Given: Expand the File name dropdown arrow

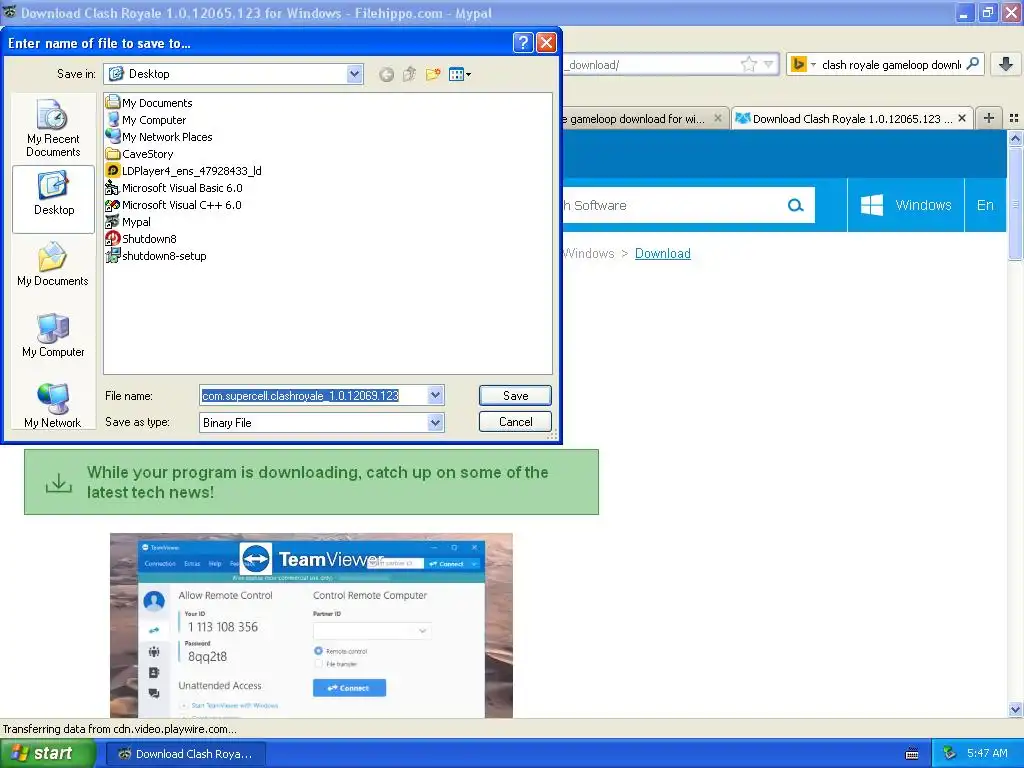Looking at the screenshot, I should (436, 395).
